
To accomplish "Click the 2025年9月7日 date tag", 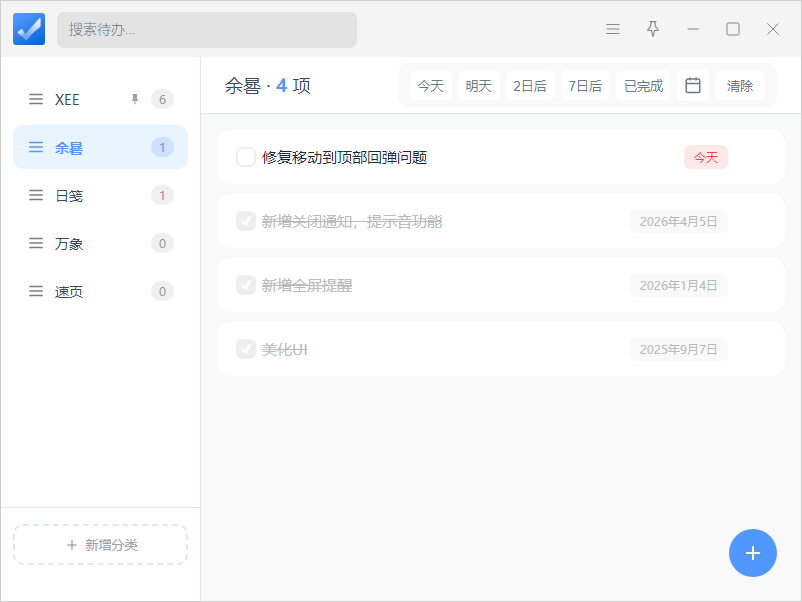I will click(678, 349).
